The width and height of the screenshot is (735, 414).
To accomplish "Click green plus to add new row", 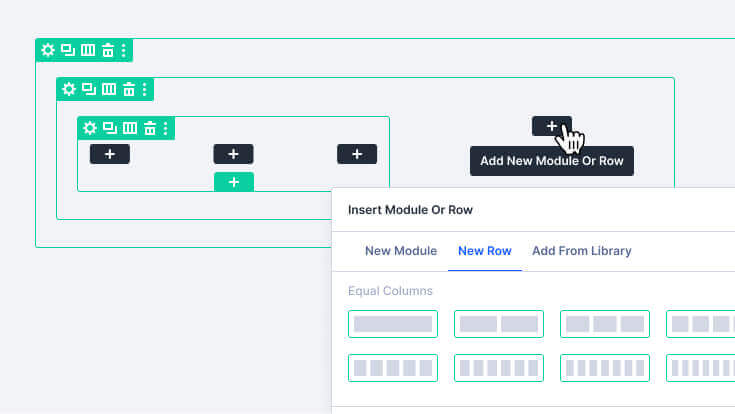I will click(234, 182).
